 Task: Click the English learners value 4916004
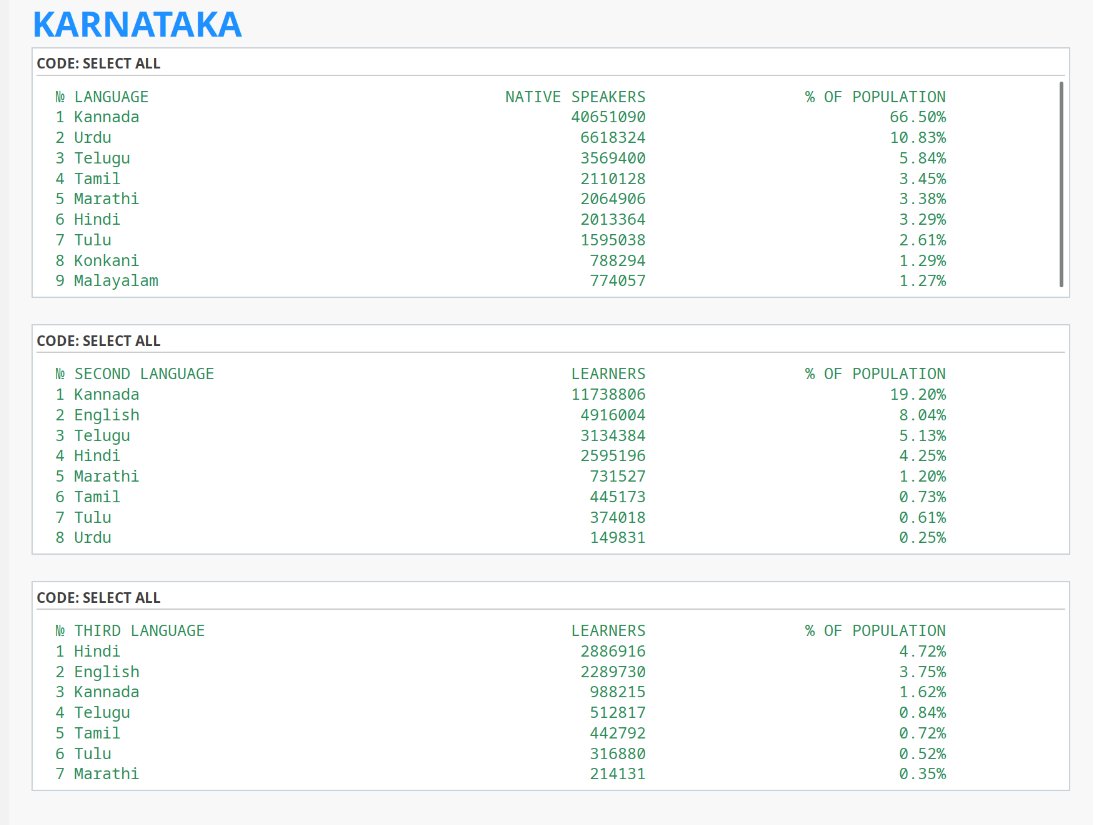(x=613, y=415)
